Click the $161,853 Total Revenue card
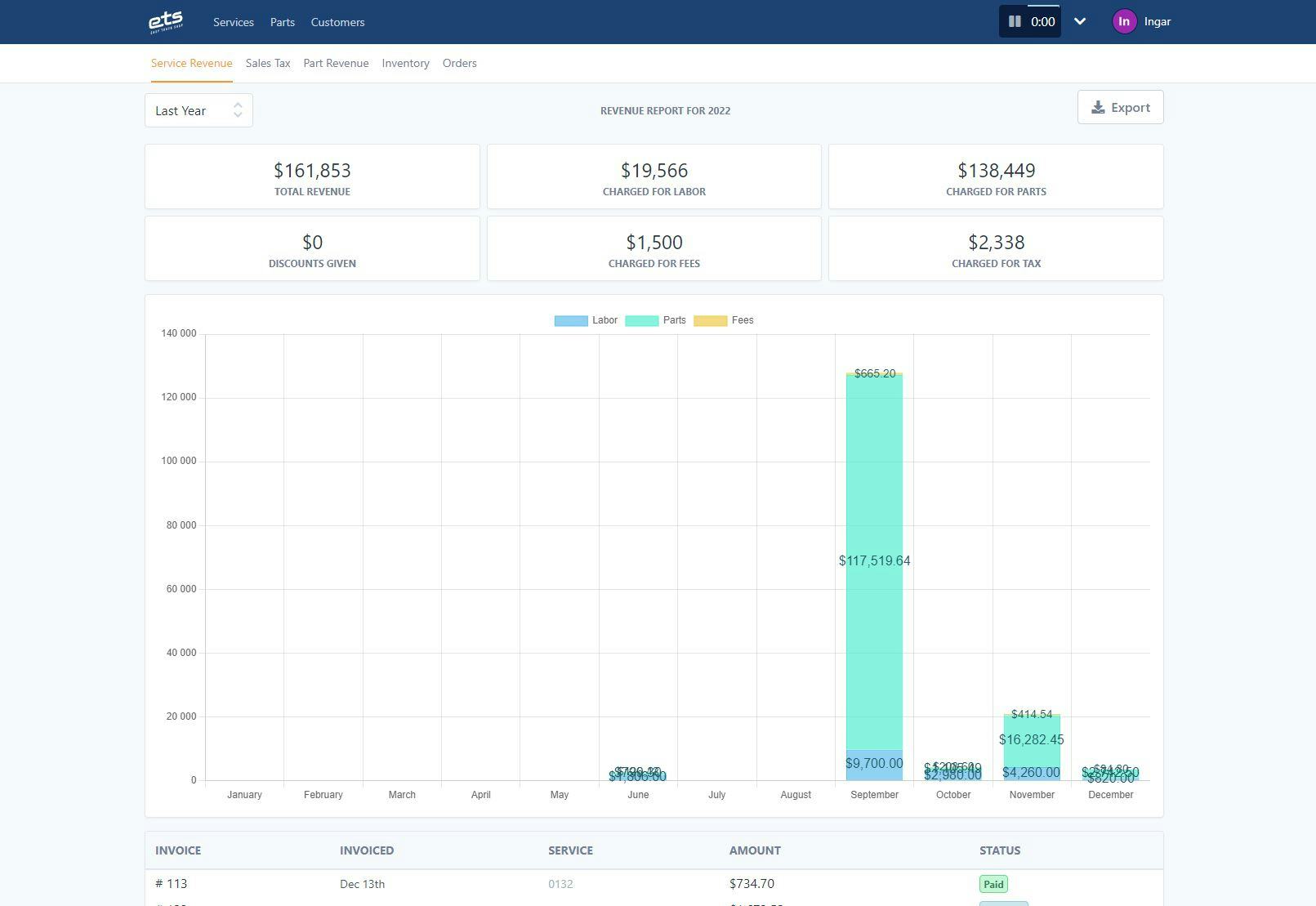 [312, 176]
